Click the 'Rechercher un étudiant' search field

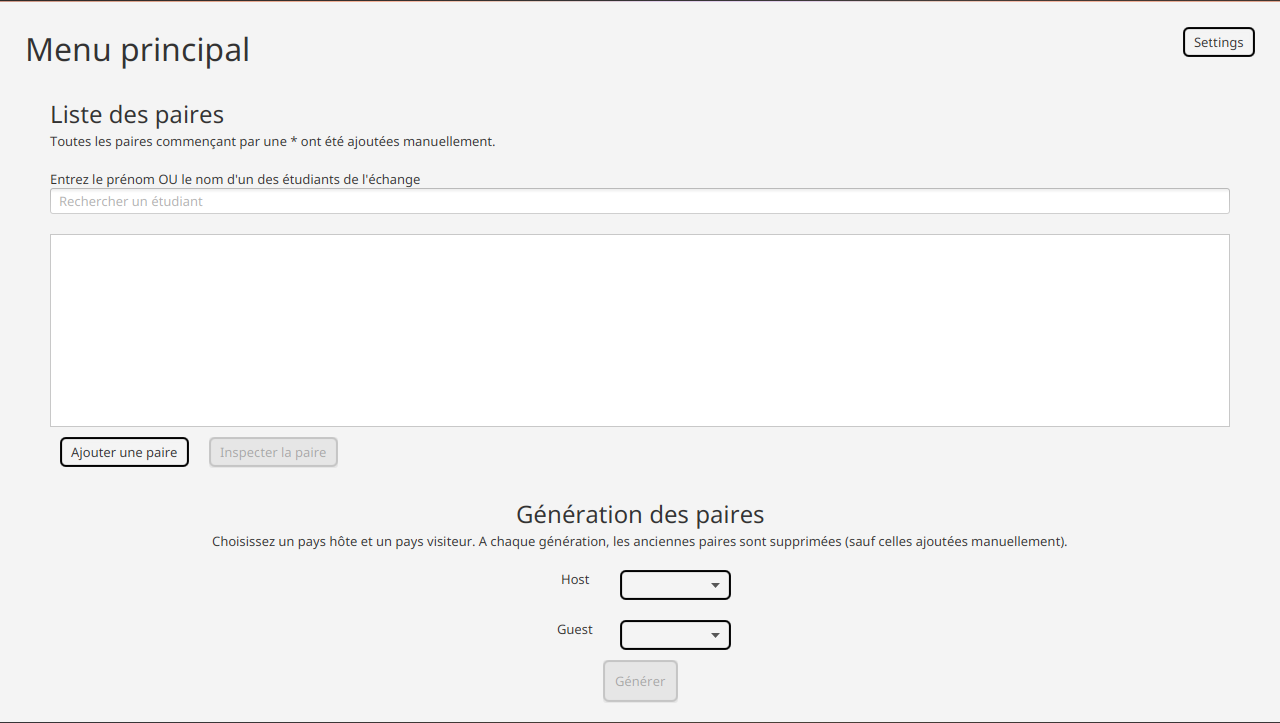[x=639, y=201]
